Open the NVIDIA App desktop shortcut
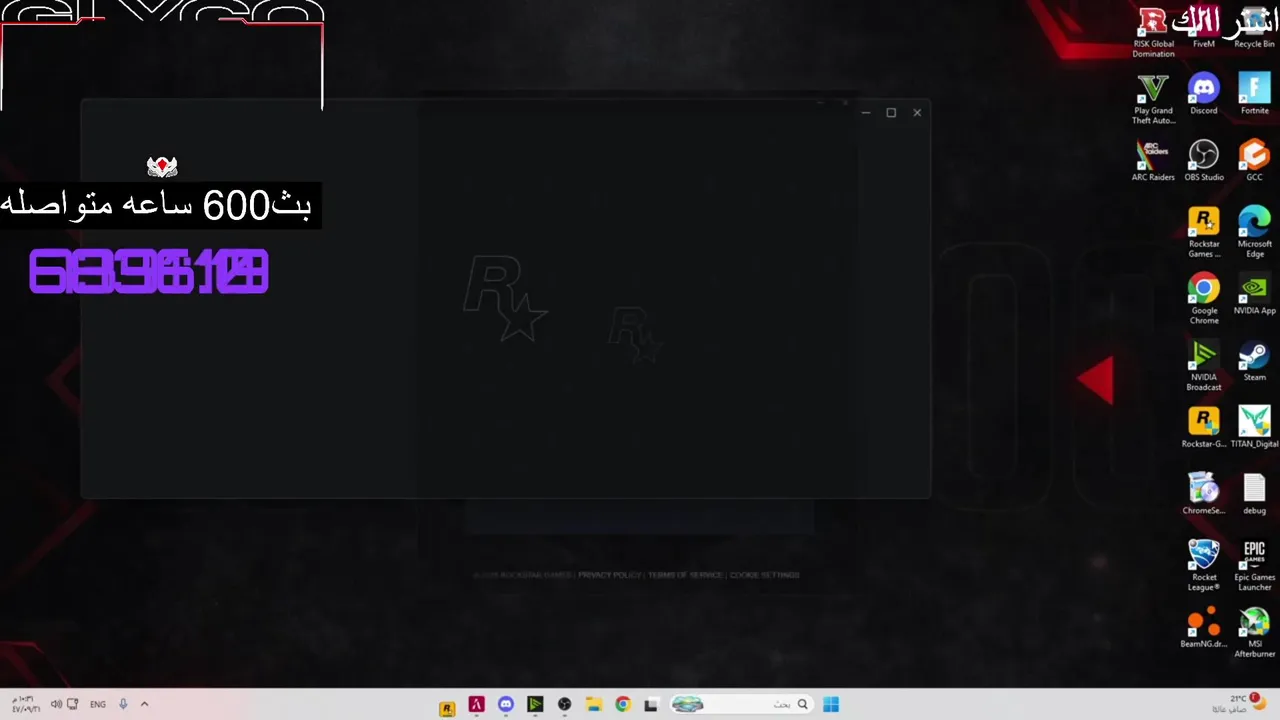Screen dimensions: 1280x720 1254,294
